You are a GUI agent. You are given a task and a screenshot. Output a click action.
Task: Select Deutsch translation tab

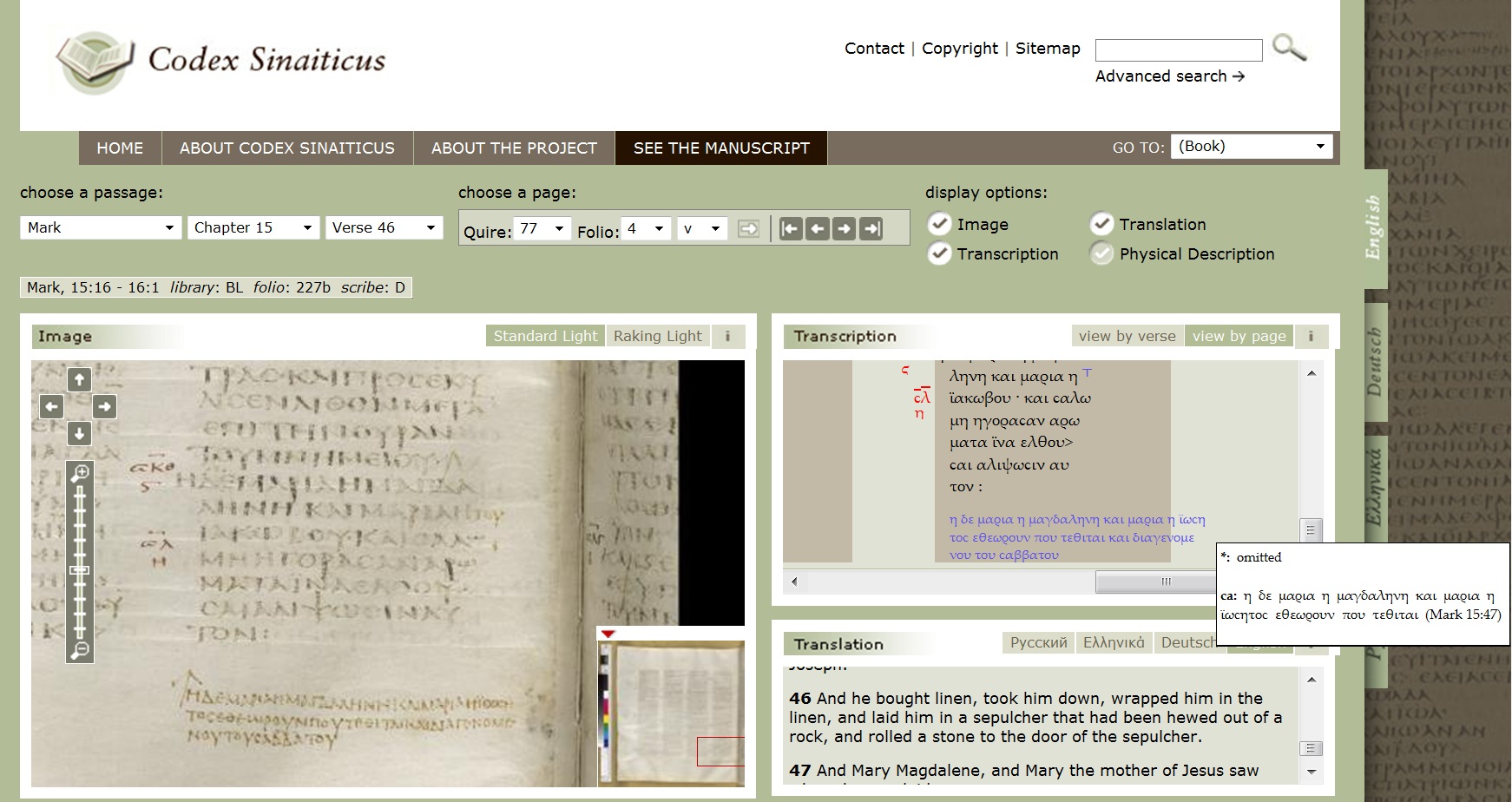pyautogui.click(x=1186, y=643)
